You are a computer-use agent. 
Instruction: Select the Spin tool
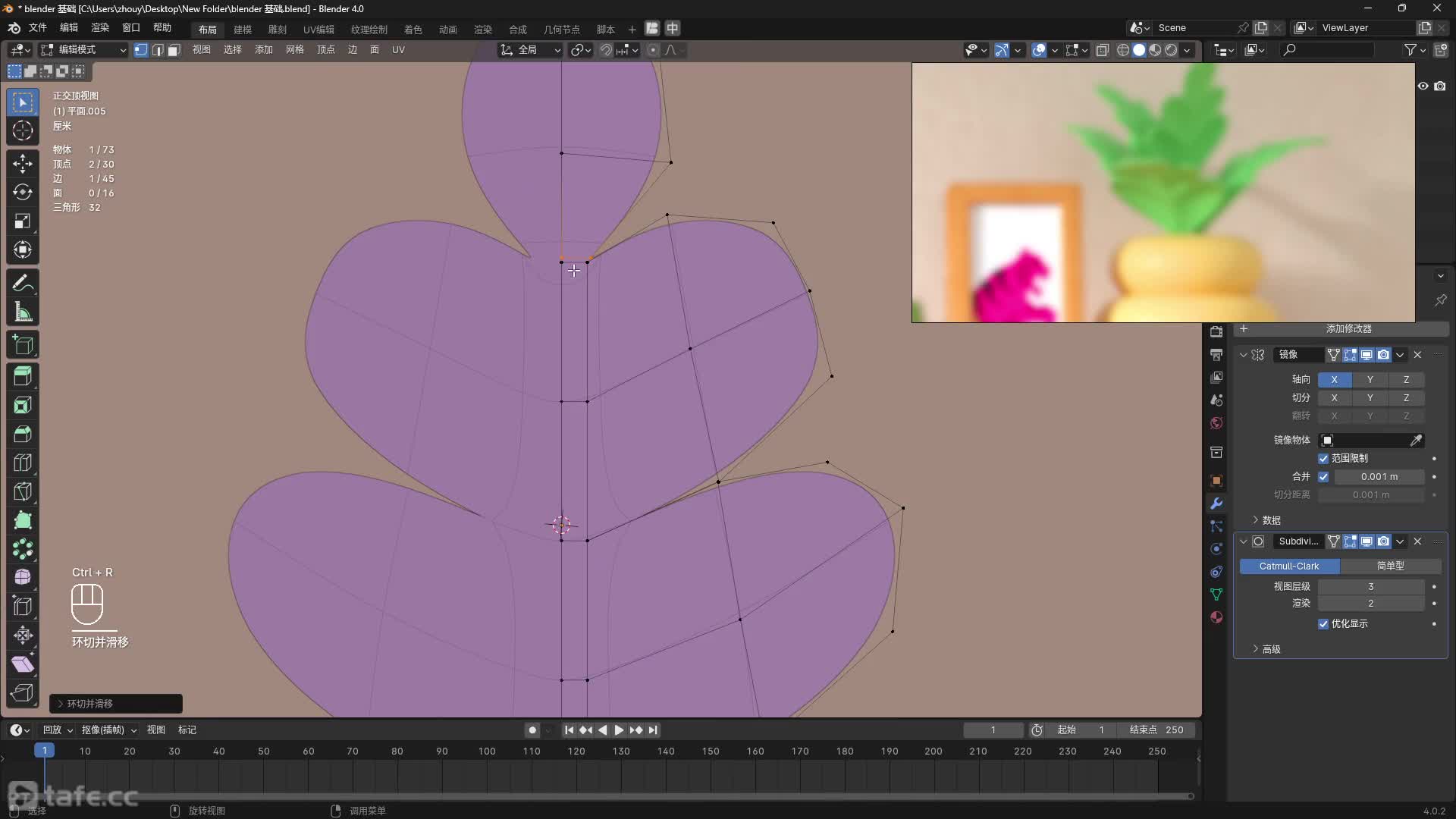[x=23, y=549]
